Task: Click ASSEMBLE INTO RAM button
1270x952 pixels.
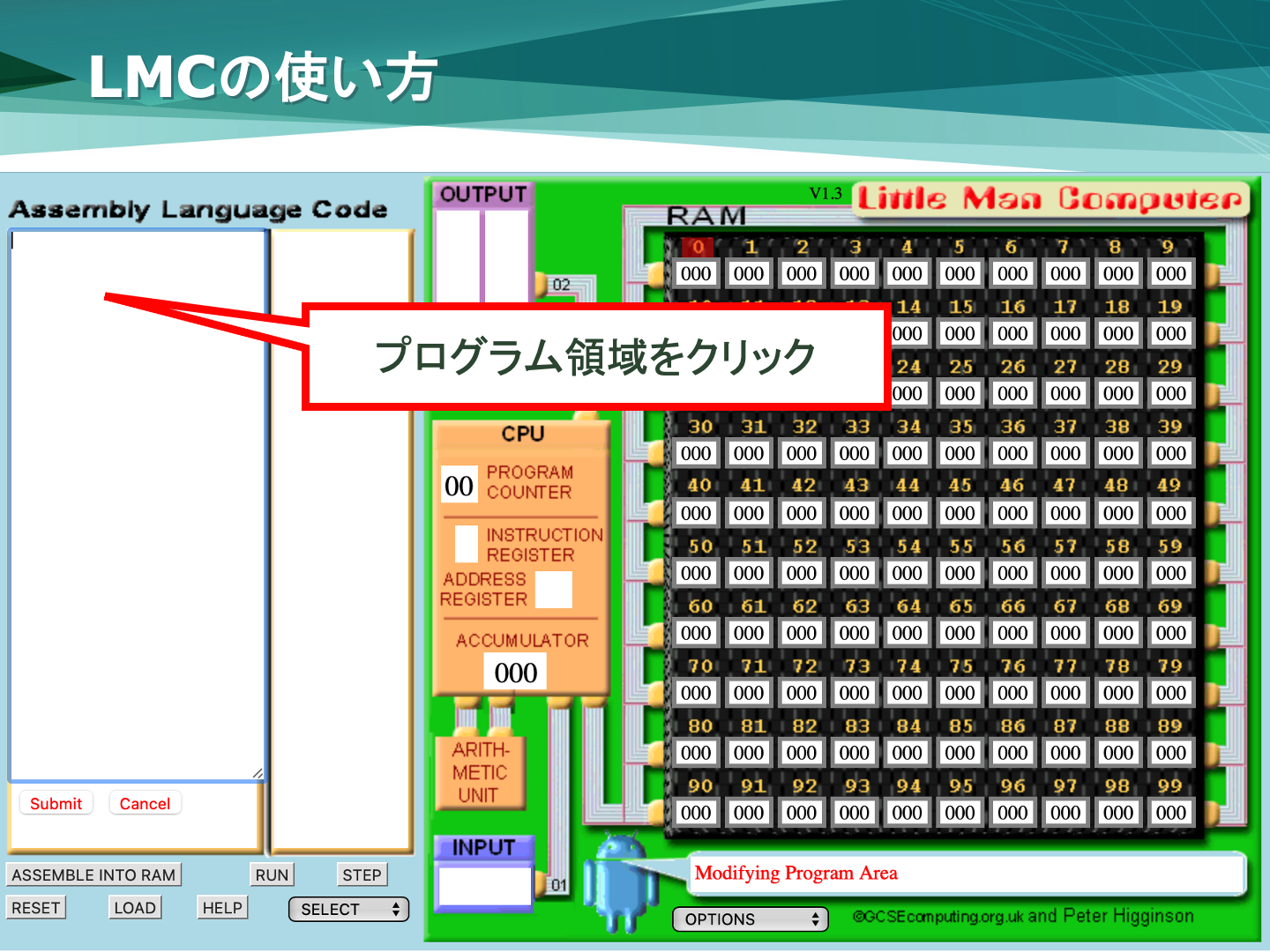Action: click(93, 874)
